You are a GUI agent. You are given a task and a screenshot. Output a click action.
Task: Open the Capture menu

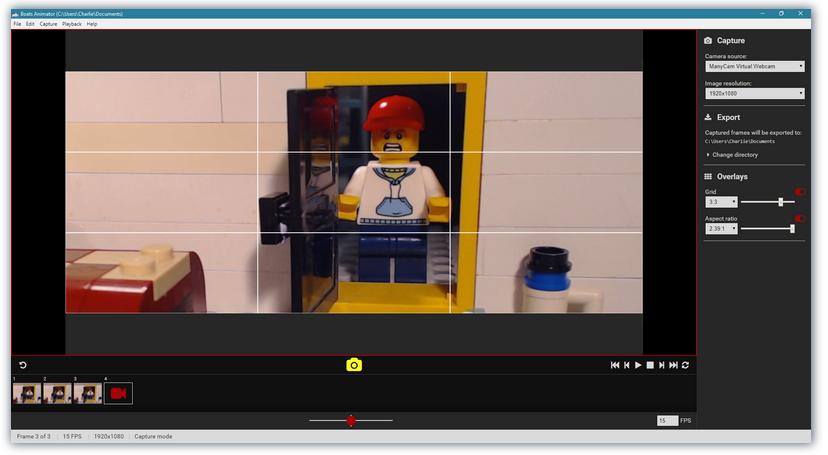pos(48,24)
